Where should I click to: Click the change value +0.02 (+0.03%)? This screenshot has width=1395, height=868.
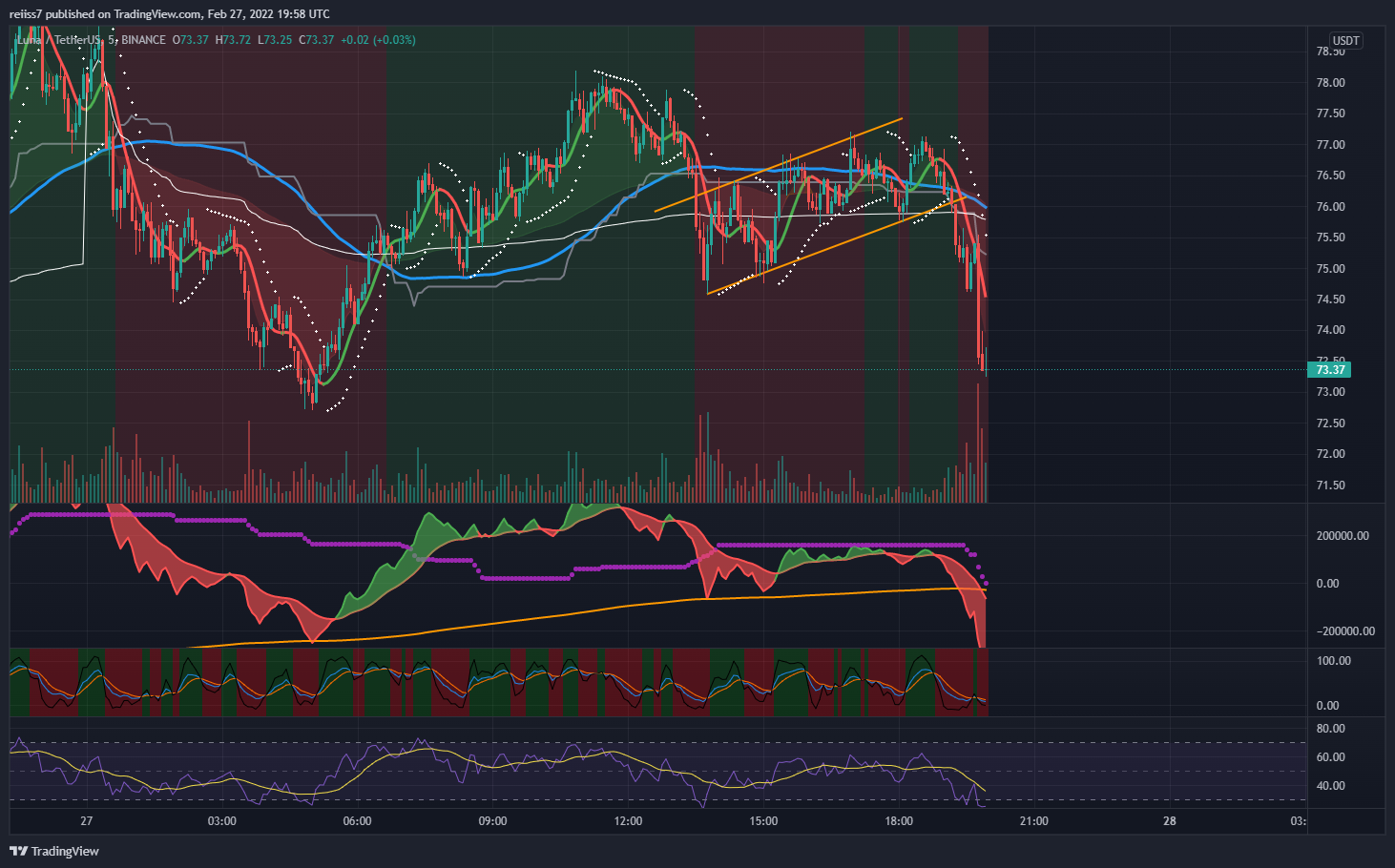378,40
